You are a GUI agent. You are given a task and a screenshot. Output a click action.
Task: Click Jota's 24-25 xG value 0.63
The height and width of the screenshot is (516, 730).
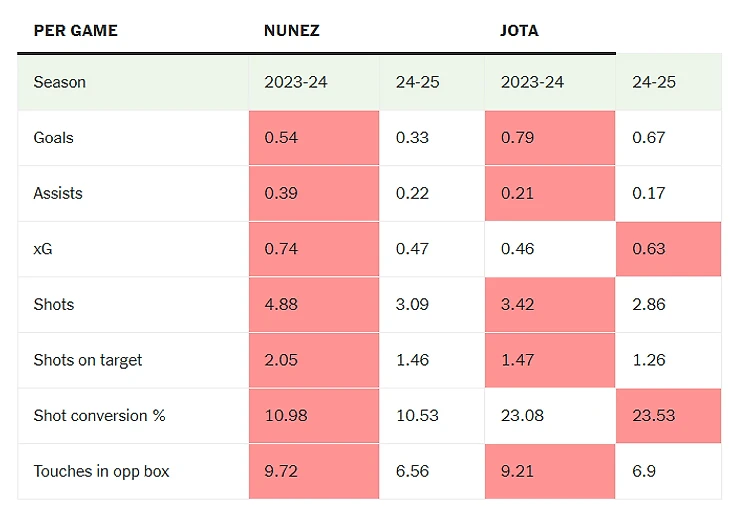649,249
